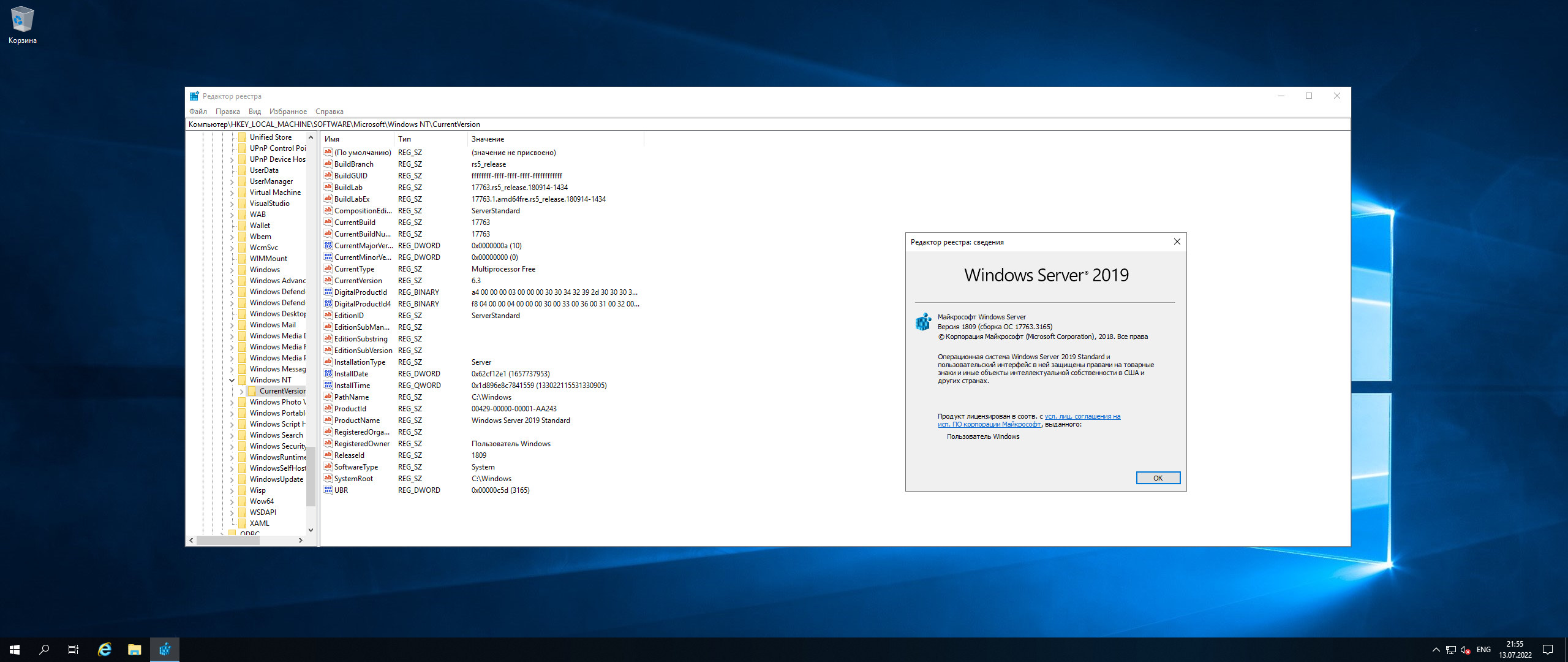This screenshot has width=1568, height=662.
Task: Open the clock and date flyout
Action: tap(1515, 650)
